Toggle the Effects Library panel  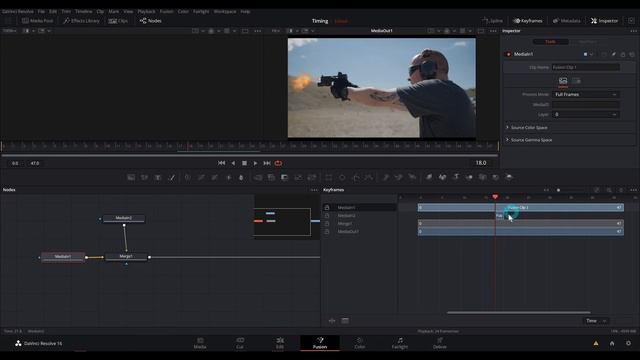[x=81, y=21]
